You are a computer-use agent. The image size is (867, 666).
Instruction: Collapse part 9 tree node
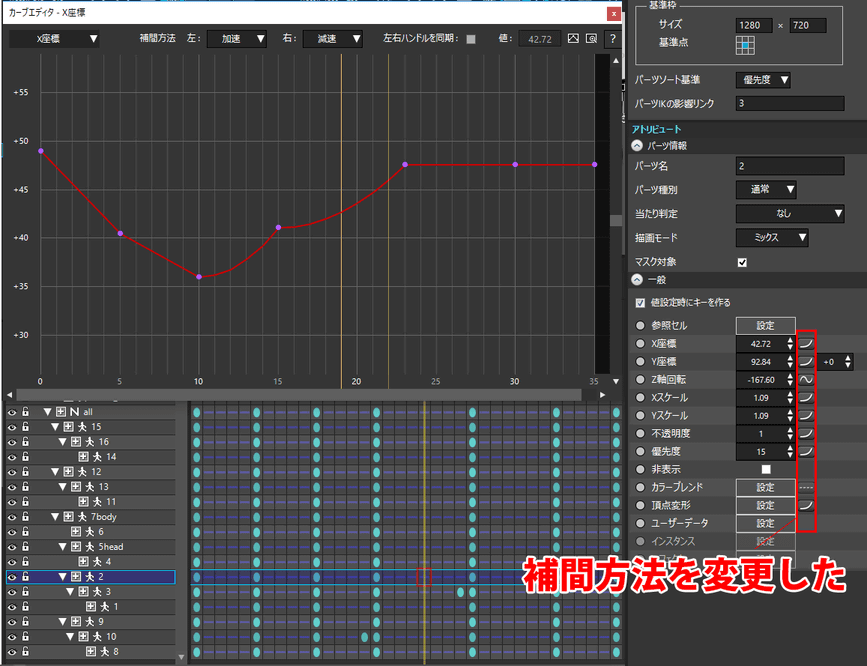(62, 622)
